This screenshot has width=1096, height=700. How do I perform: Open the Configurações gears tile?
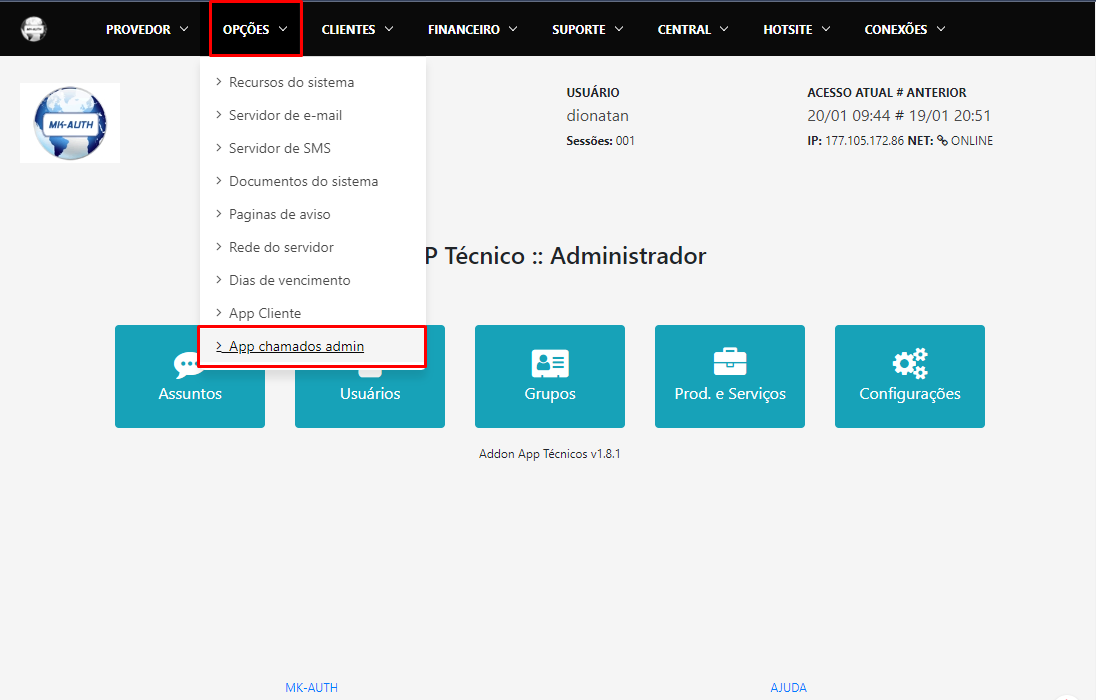click(x=910, y=377)
